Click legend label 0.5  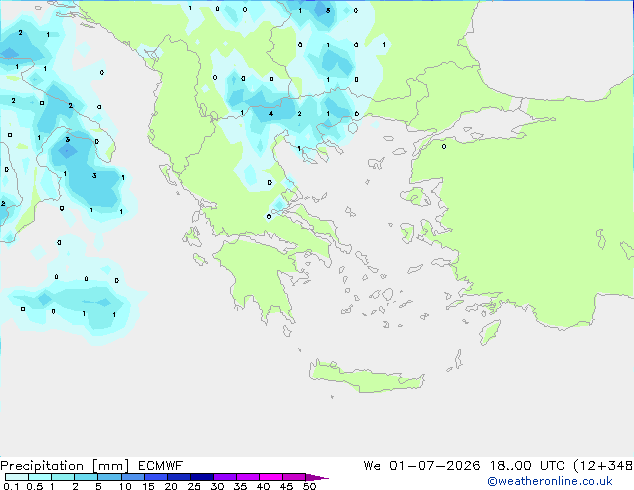[x=35, y=486]
